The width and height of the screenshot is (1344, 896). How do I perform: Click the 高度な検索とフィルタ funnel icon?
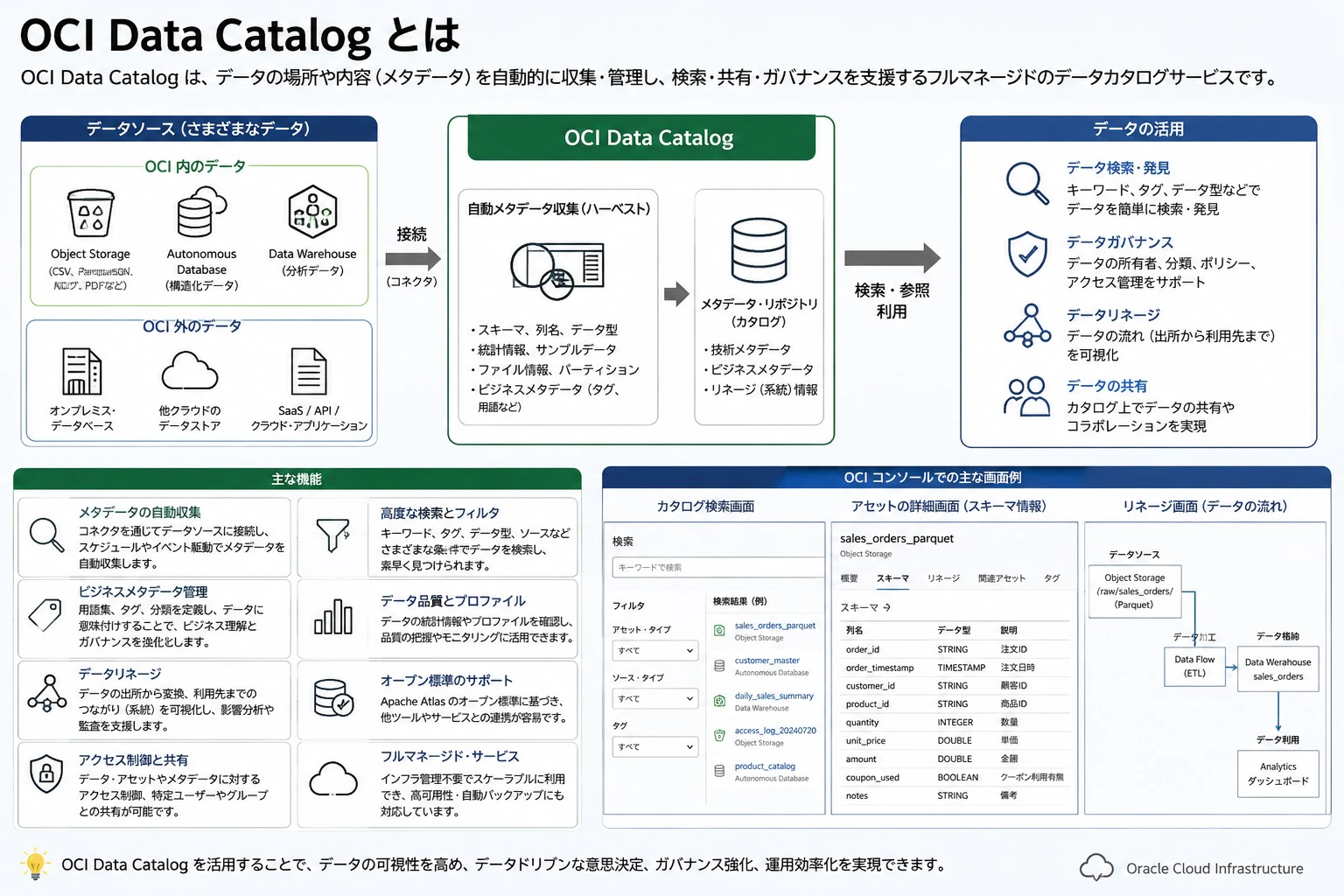[332, 535]
